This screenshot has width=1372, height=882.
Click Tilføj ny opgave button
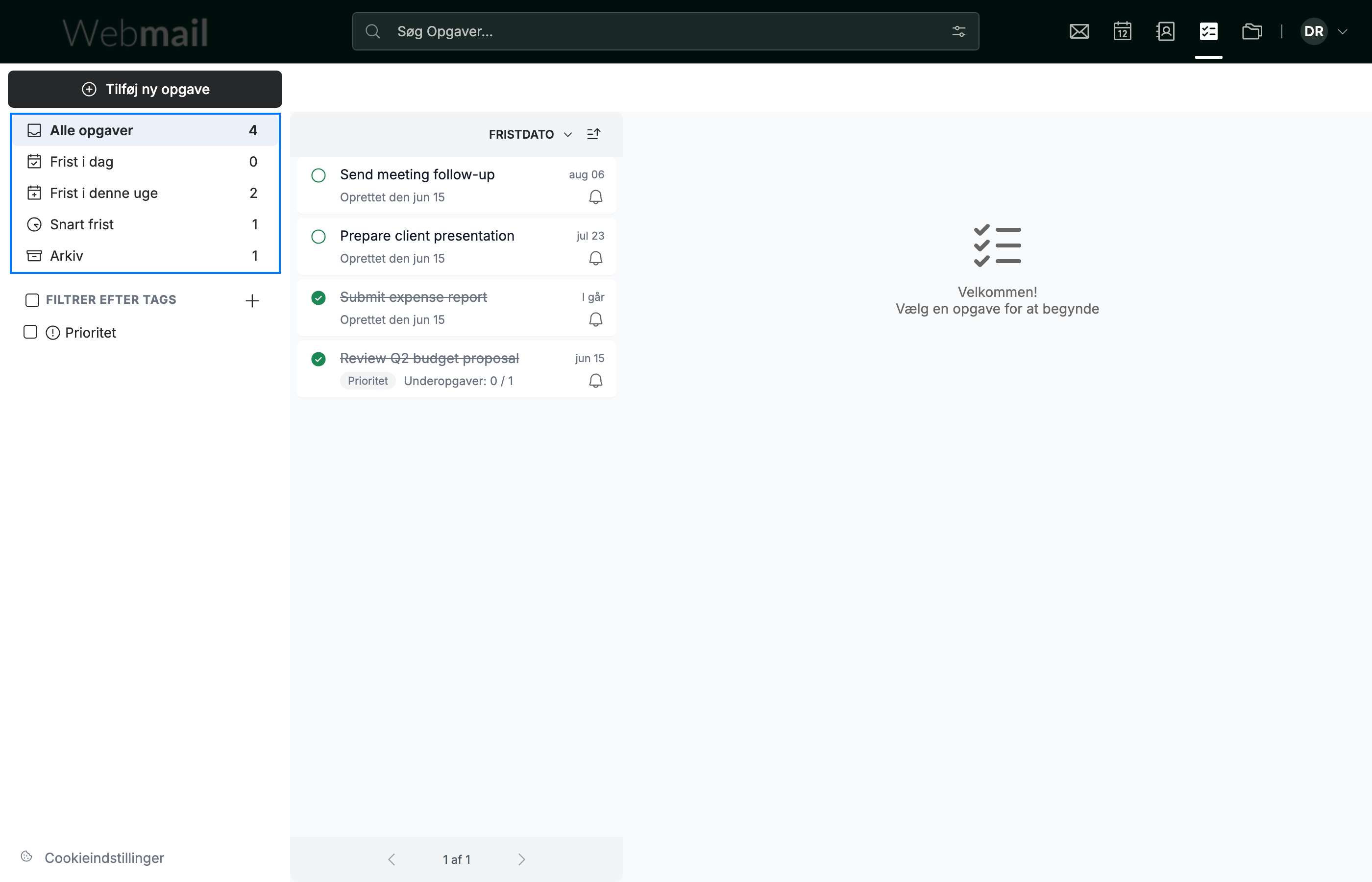click(145, 89)
